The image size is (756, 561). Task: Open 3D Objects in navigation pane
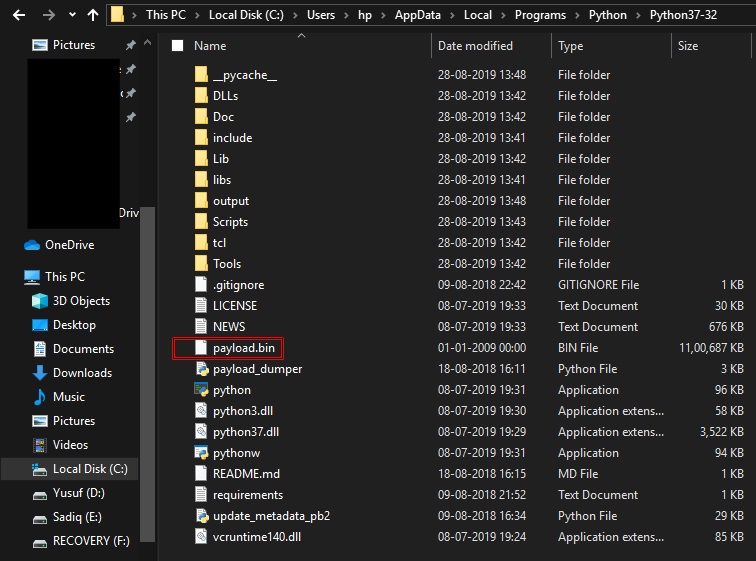pos(71,301)
